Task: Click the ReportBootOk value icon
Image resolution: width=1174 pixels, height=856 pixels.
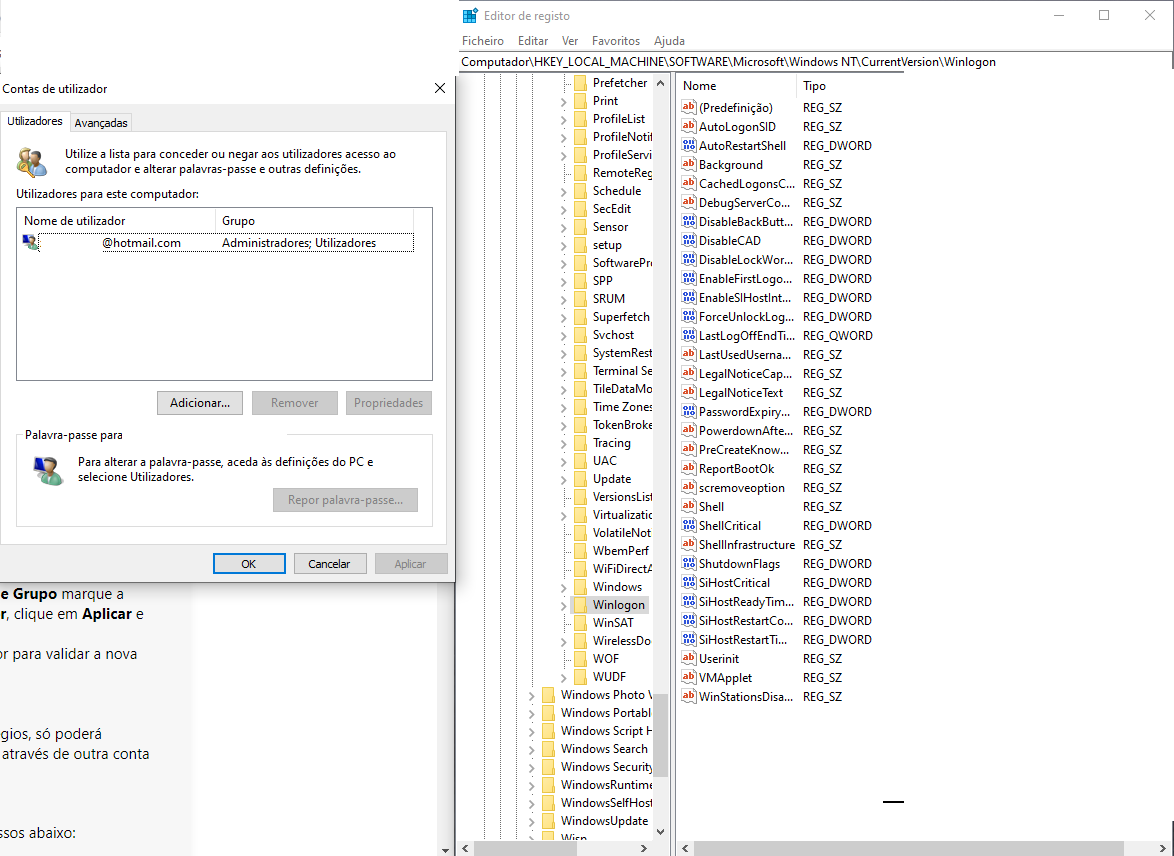Action: click(689, 468)
